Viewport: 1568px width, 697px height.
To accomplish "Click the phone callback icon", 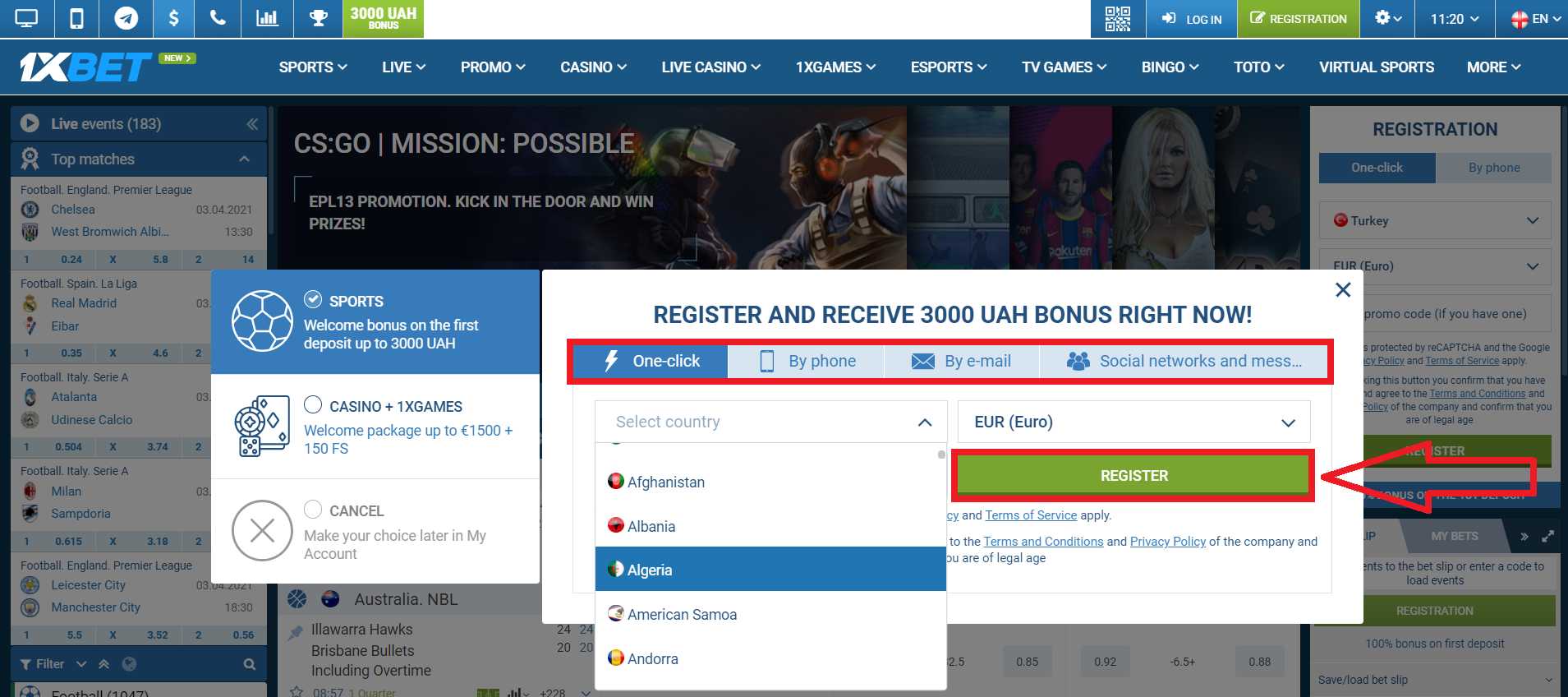I will coord(218,18).
